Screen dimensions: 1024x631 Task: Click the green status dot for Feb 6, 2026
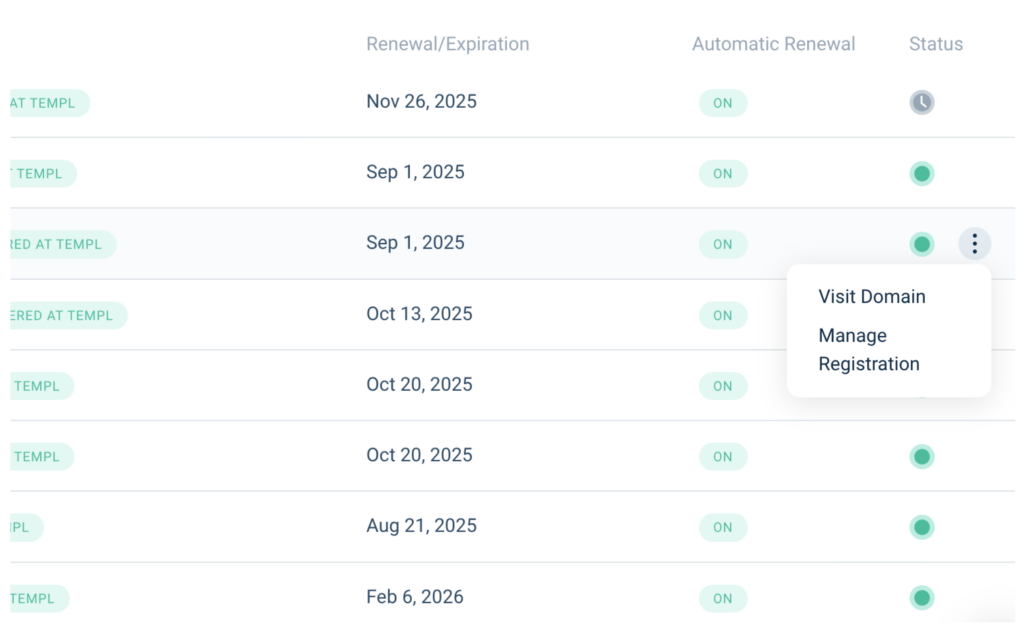click(922, 598)
